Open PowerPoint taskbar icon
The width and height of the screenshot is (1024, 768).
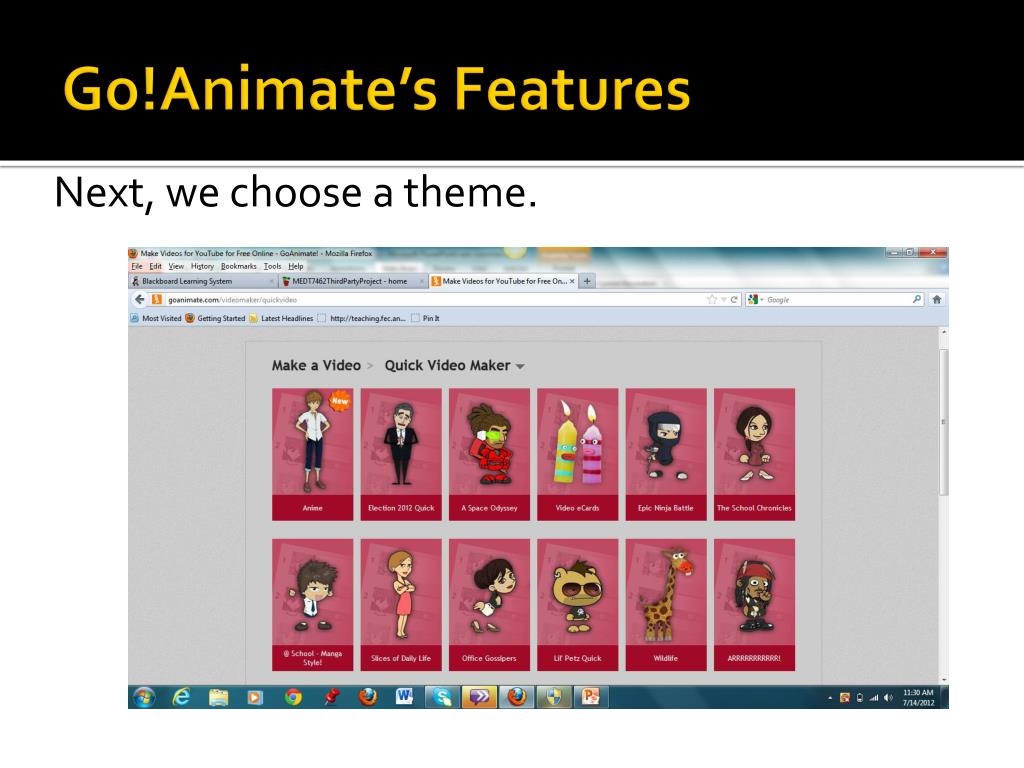590,697
